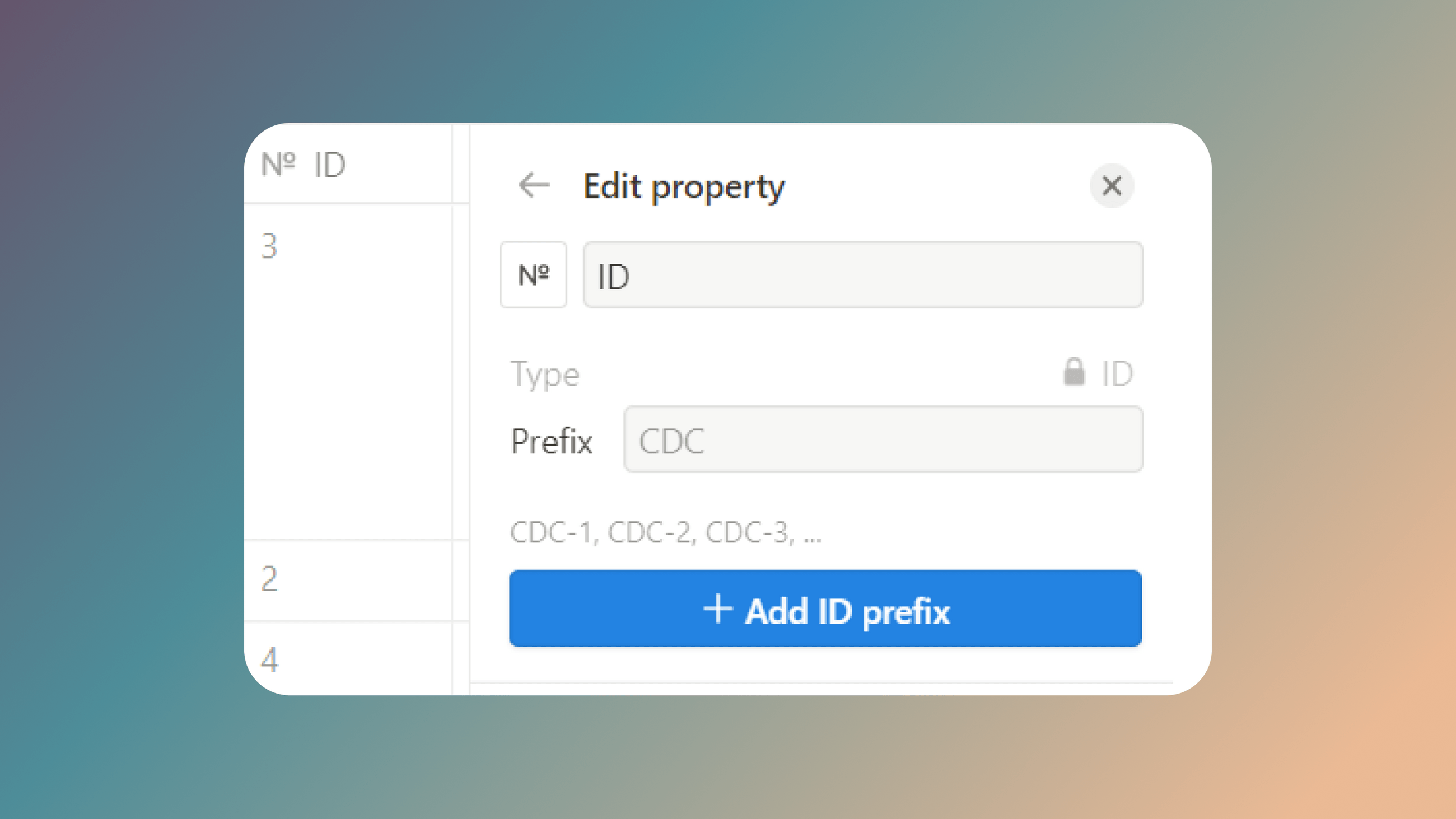Image resolution: width=1456 pixels, height=819 pixels.
Task: Select the Edit property title
Action: 683,186
